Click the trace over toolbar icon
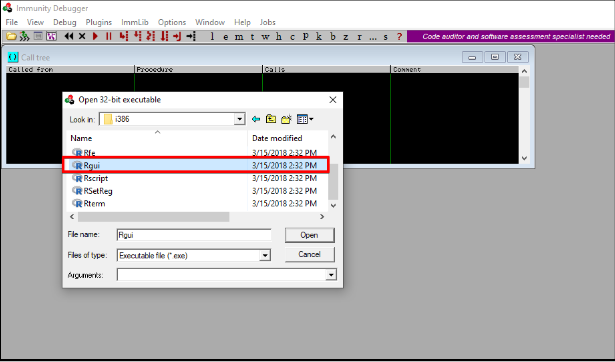This screenshot has width=615, height=362. coord(164,36)
